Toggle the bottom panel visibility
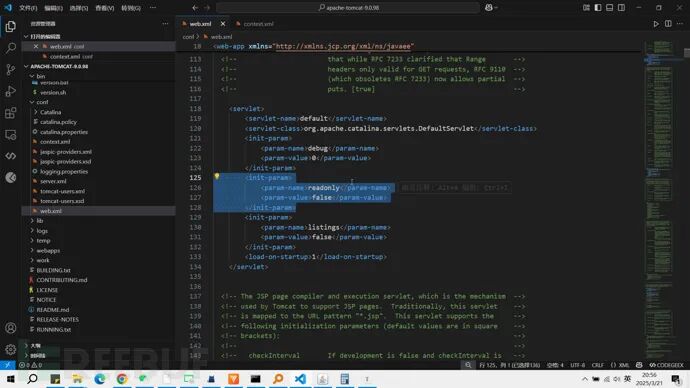The height and width of the screenshot is (388, 690). pos(609,7)
